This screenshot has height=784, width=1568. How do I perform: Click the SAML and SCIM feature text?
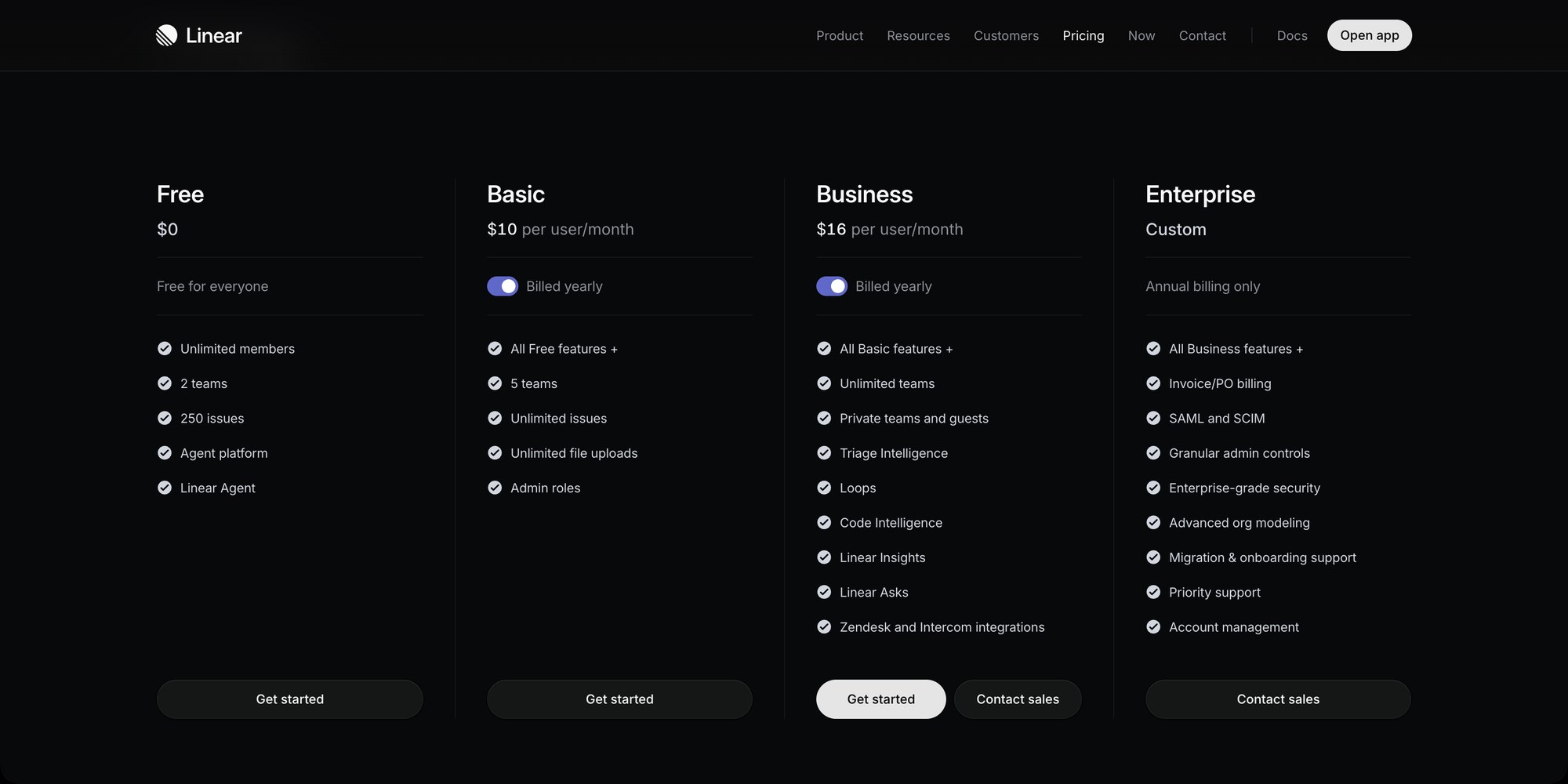1217,418
